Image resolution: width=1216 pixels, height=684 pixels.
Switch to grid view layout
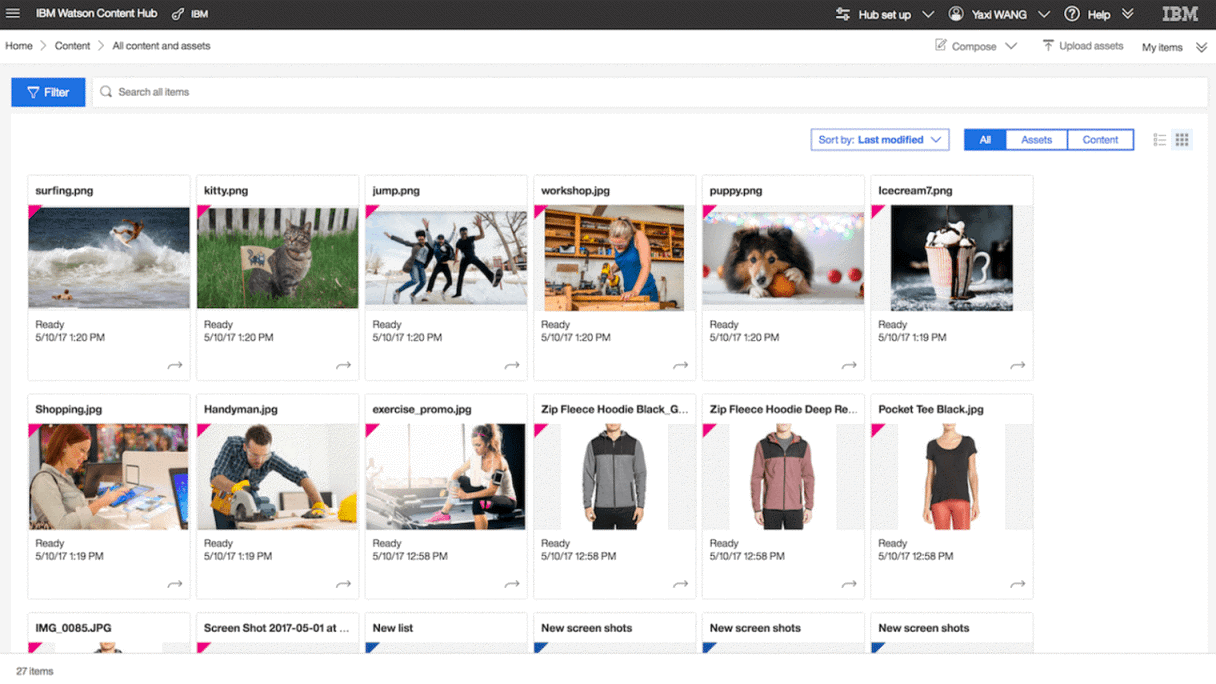point(1182,139)
